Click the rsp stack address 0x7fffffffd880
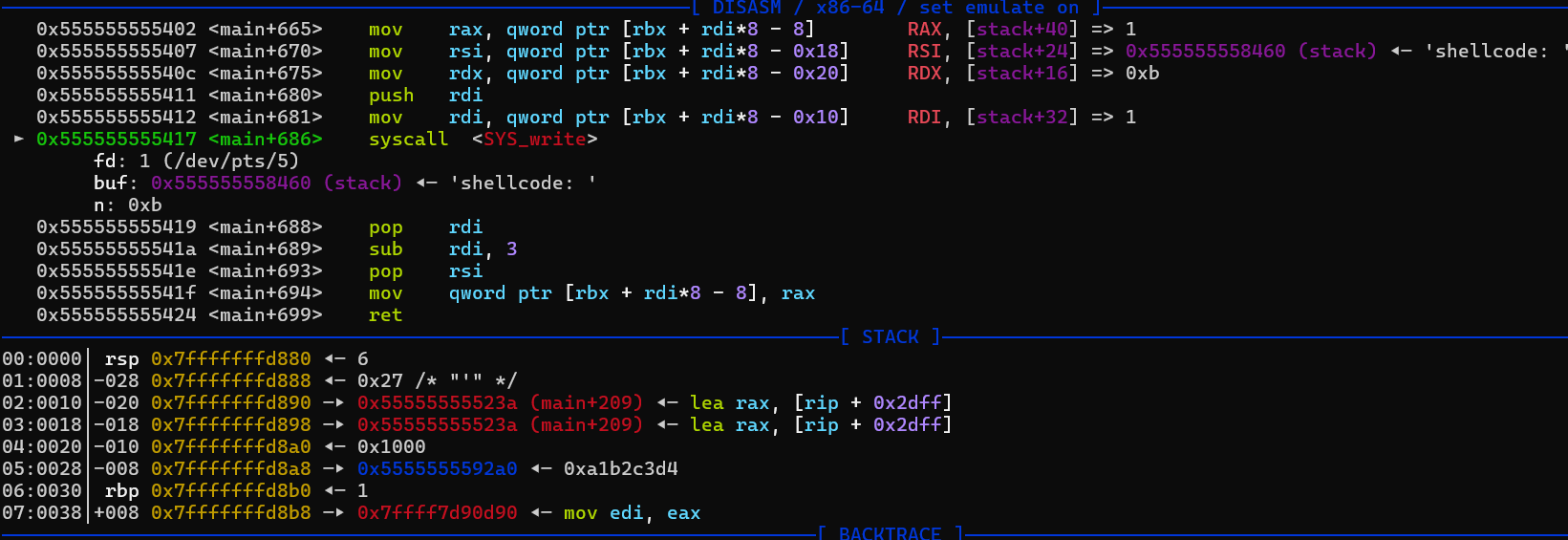 tap(230, 358)
